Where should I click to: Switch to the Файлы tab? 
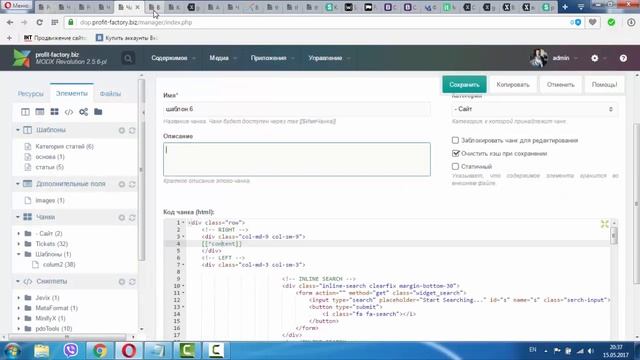[x=110, y=94]
